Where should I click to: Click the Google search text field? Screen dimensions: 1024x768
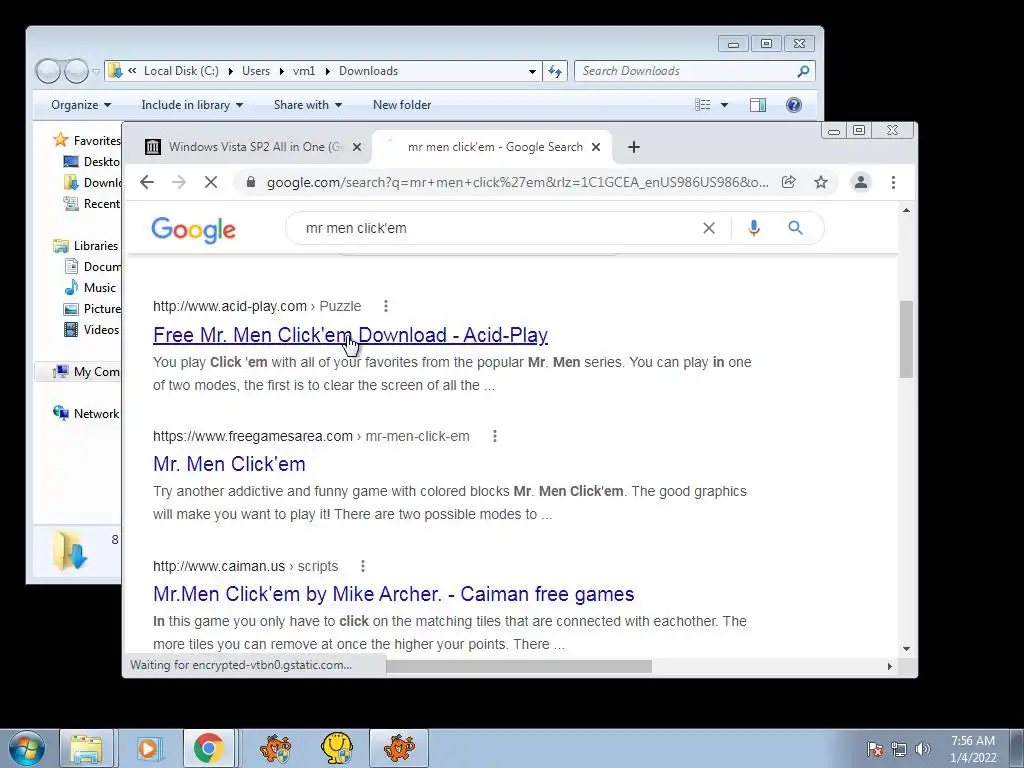(500, 228)
